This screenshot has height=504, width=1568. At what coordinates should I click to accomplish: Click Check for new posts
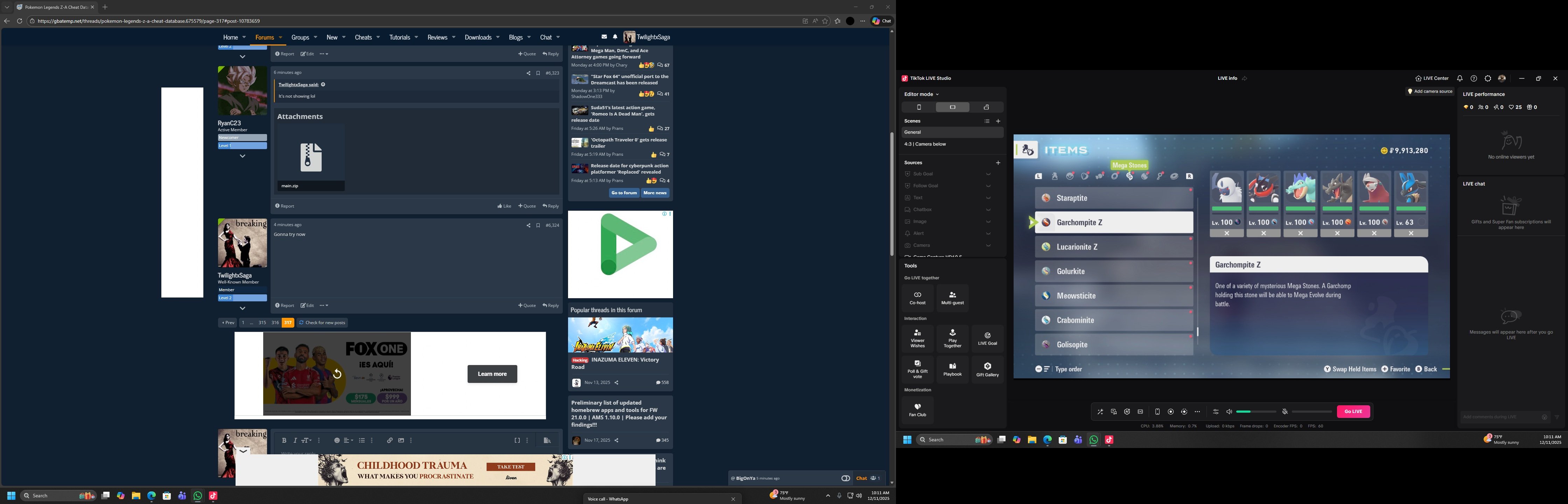tap(322, 323)
